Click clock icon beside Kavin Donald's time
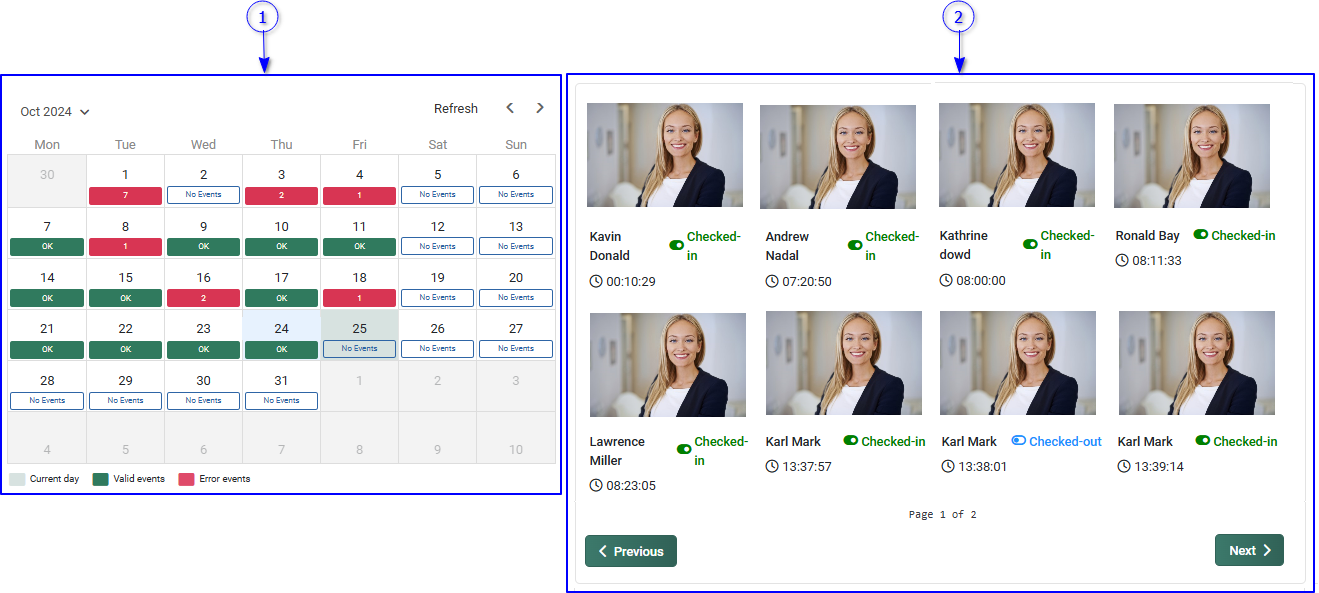 pyautogui.click(x=597, y=282)
